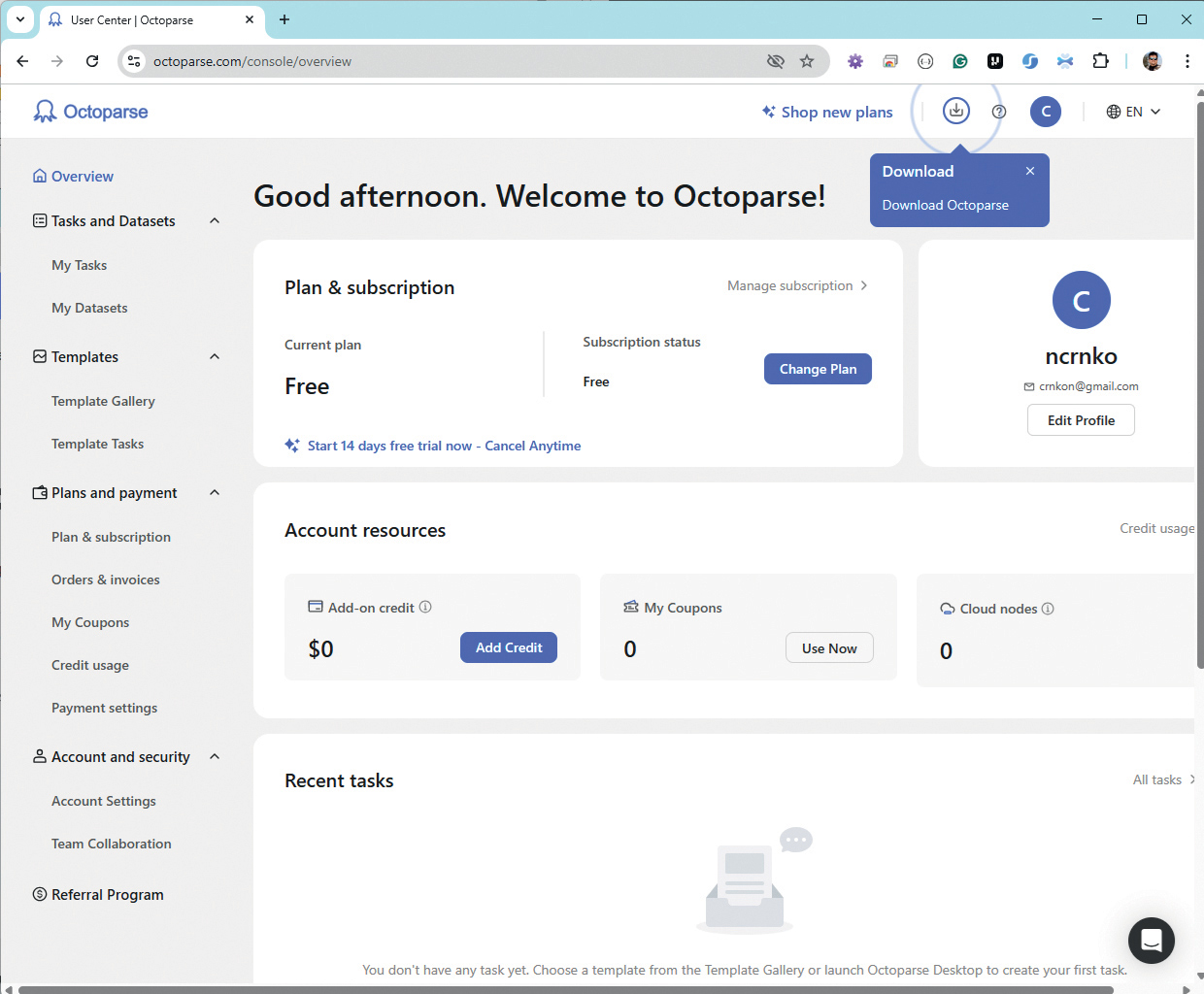Click the Grammarly extension icon
Image resolution: width=1204 pixels, height=994 pixels.
[960, 61]
